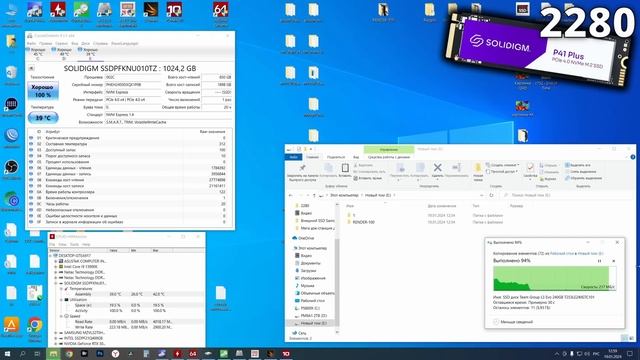Click the New folder icon in ribbon
This screenshot has height=360, width=640.
(478, 168)
